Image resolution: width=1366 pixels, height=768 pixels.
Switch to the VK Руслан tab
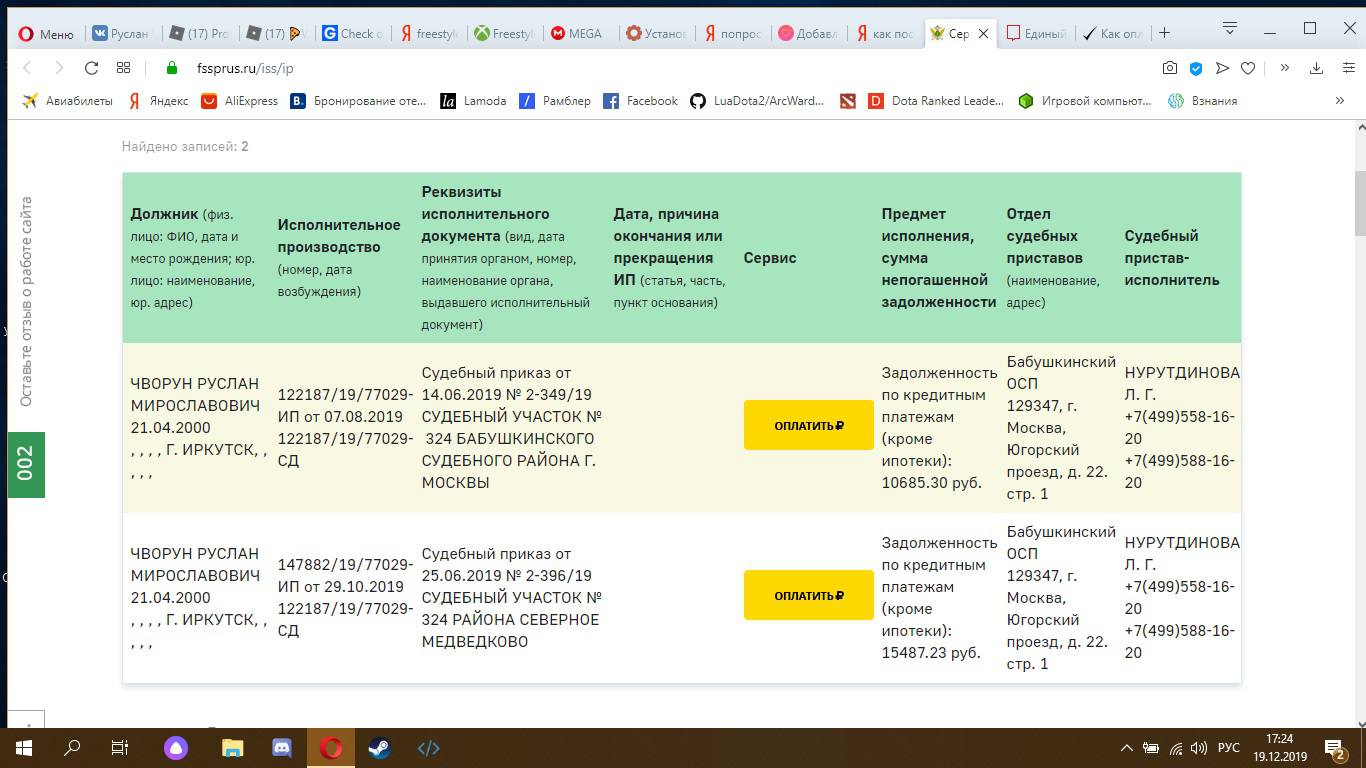[x=120, y=33]
